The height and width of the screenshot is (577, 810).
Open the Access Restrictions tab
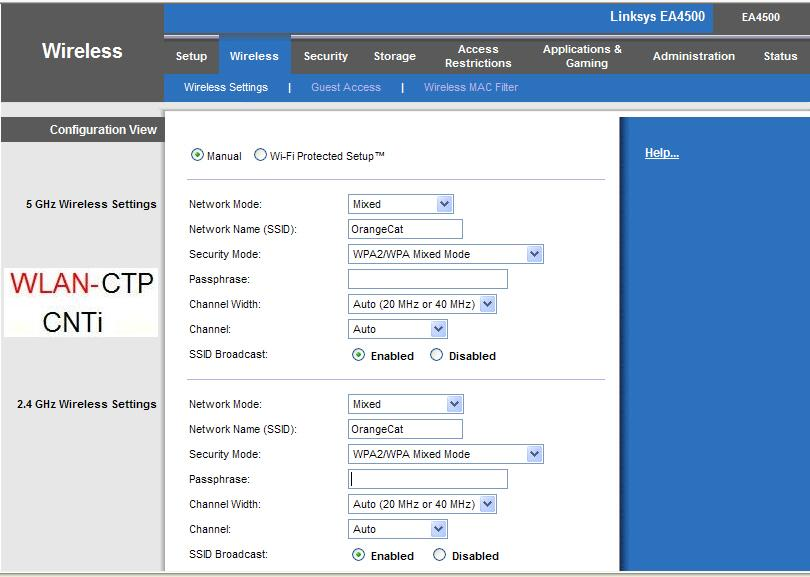[x=478, y=56]
